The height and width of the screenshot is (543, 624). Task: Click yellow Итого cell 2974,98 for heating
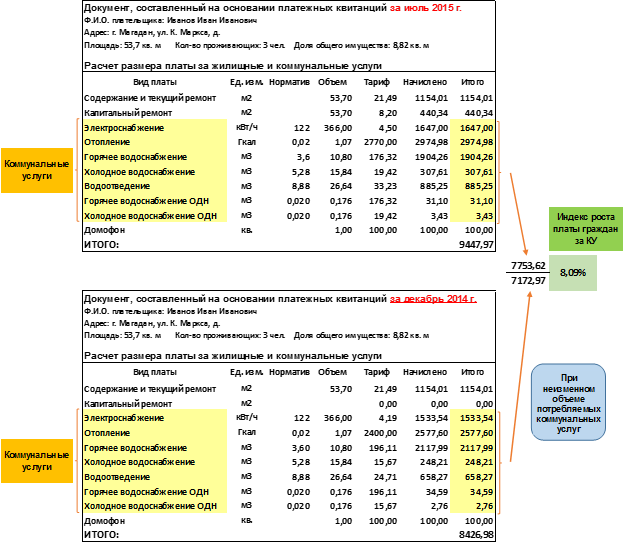(476, 142)
